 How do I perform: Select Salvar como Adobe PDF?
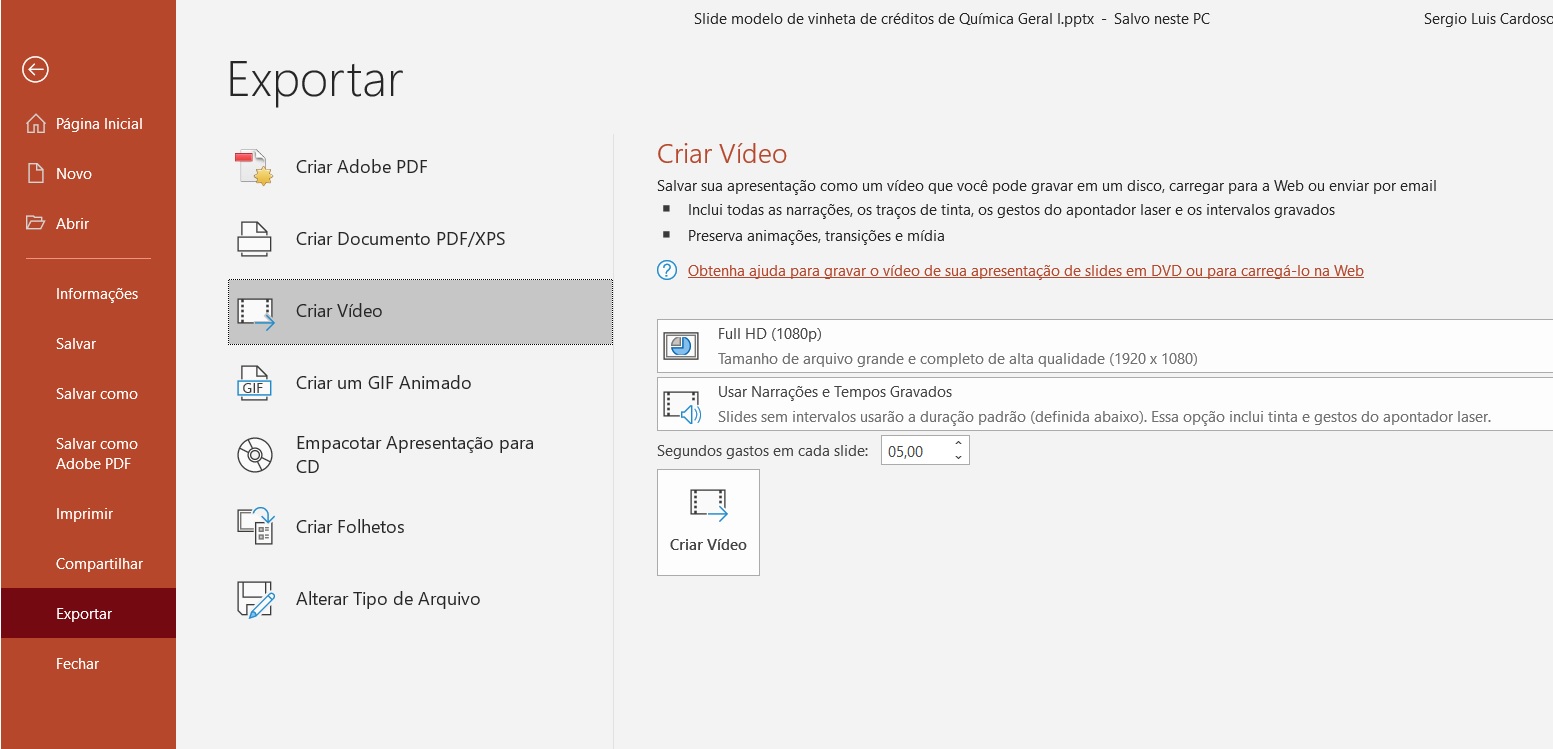pos(97,453)
